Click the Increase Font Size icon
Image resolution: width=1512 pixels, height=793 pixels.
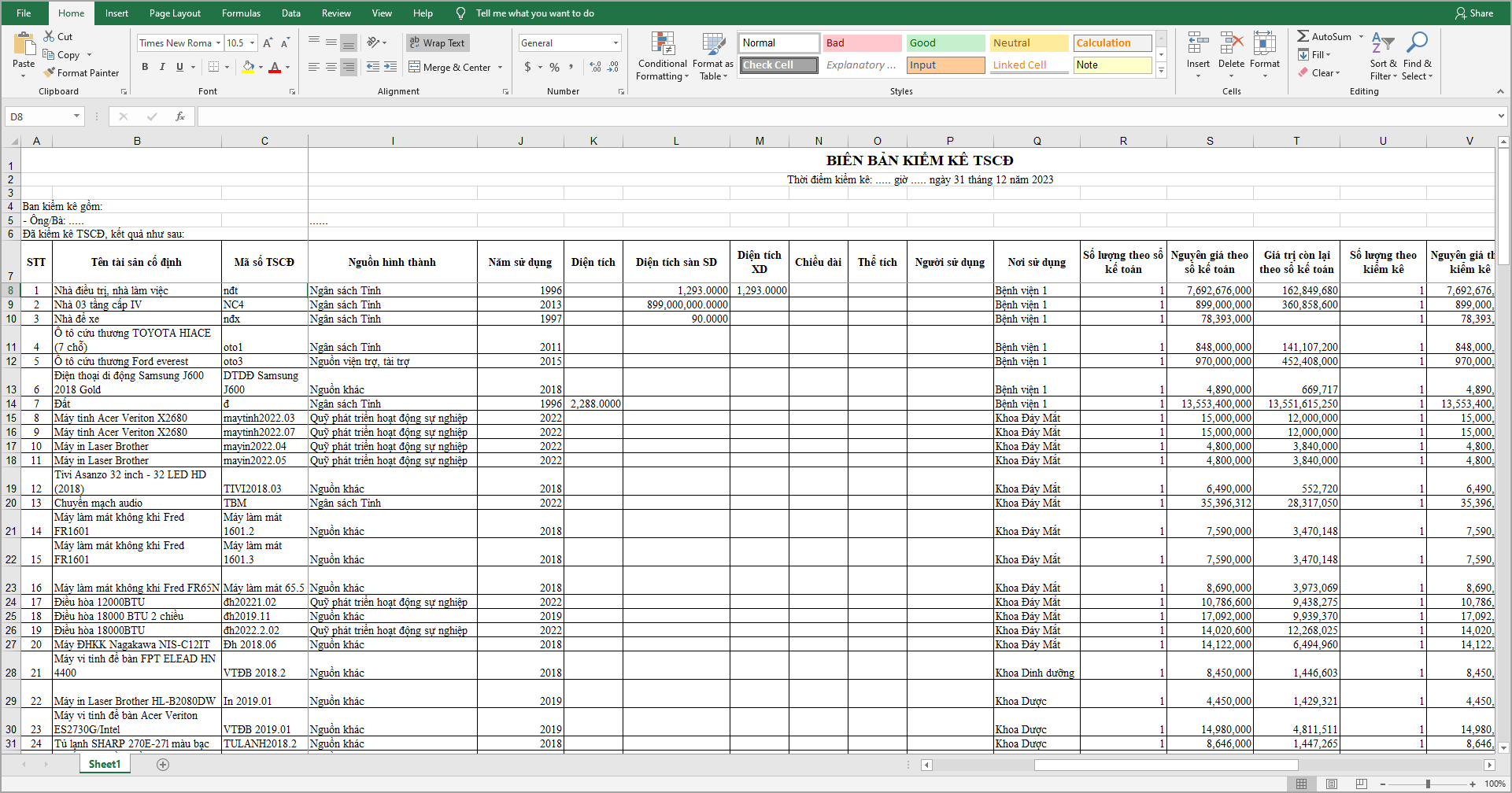coord(268,43)
